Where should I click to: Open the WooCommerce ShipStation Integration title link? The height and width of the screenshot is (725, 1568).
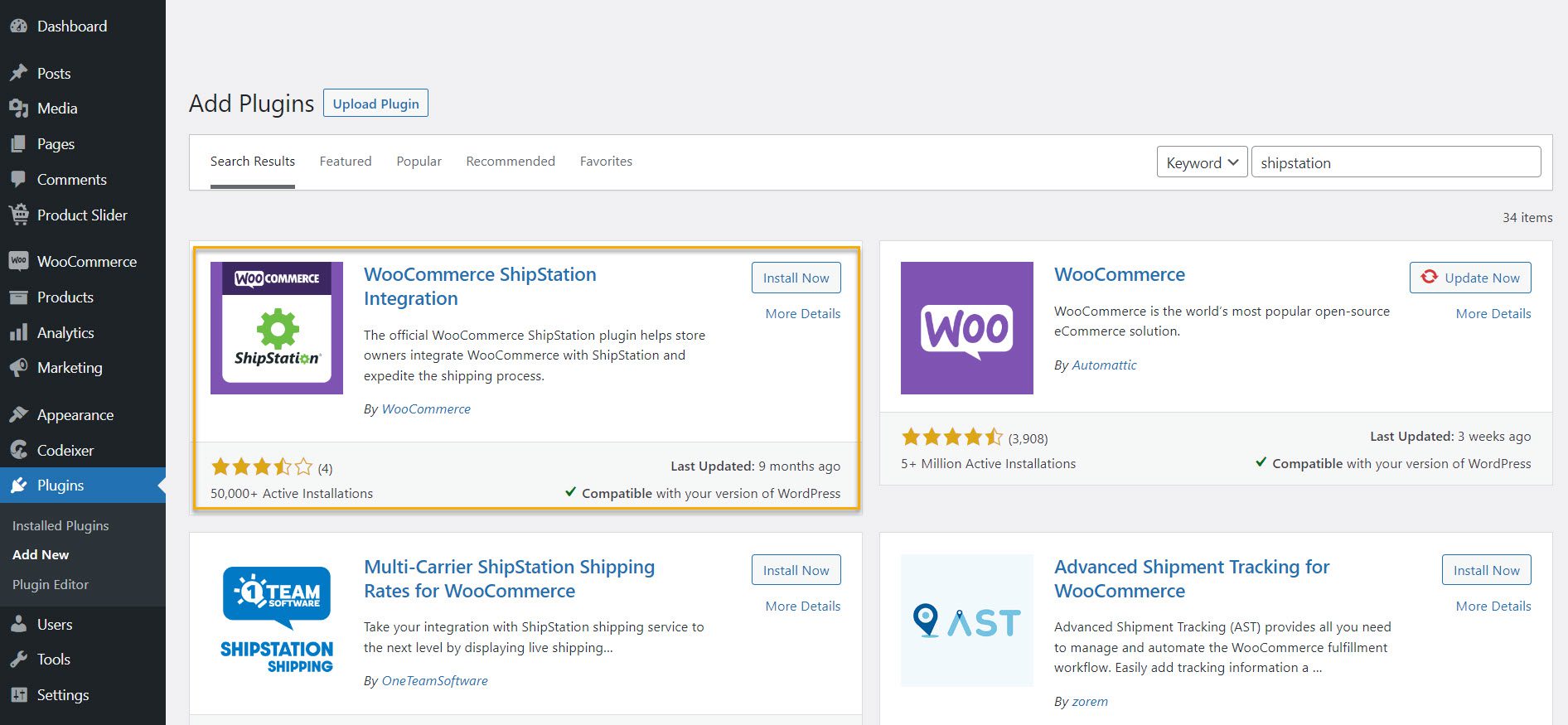pos(480,287)
